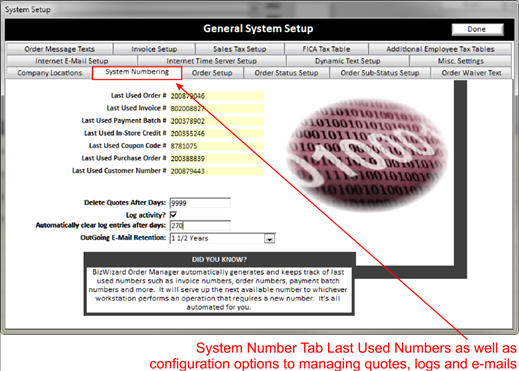Click the clear log entries days field
The image size is (519, 371).
[x=200, y=226]
